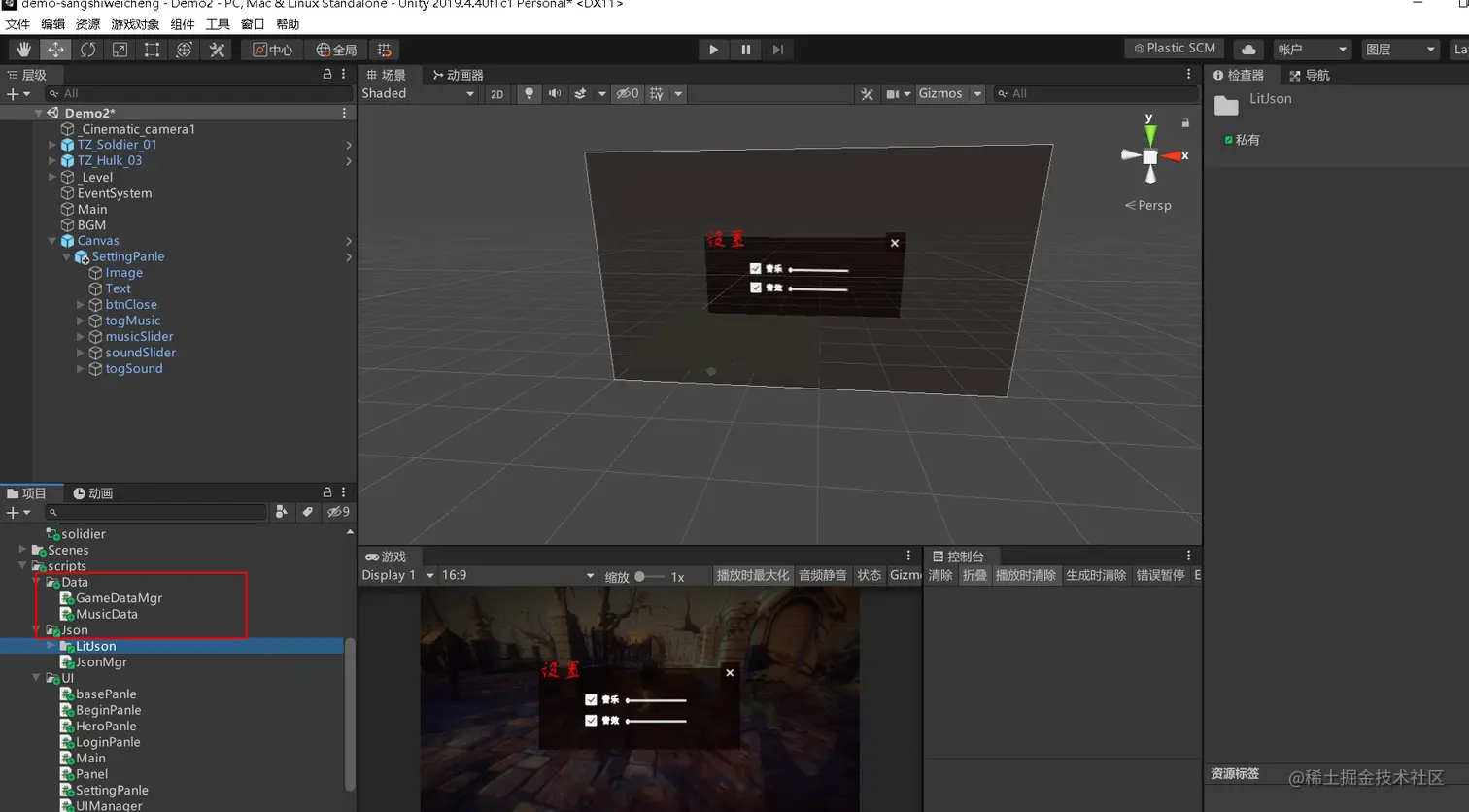This screenshot has height=812, width=1469.
Task: Click Clear button in console
Action: coord(940,575)
